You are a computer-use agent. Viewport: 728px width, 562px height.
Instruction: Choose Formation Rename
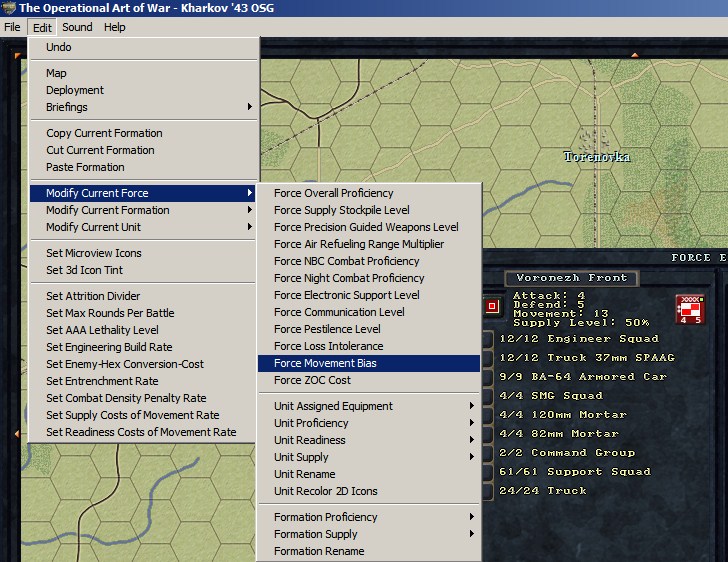click(x=369, y=551)
